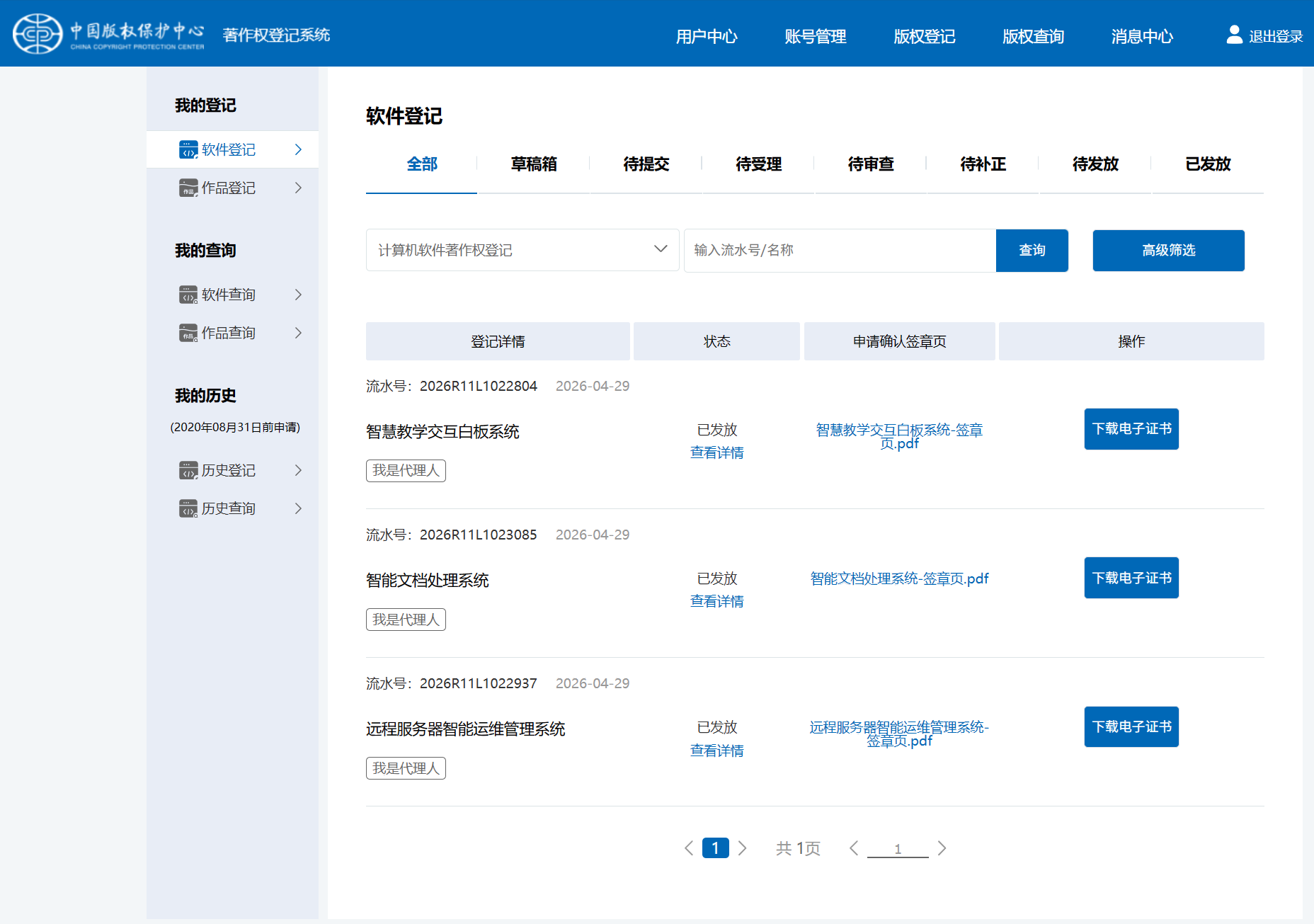The width and height of the screenshot is (1314, 924).
Task: Click the China Copyright Protection Center logo
Action: 108,33
